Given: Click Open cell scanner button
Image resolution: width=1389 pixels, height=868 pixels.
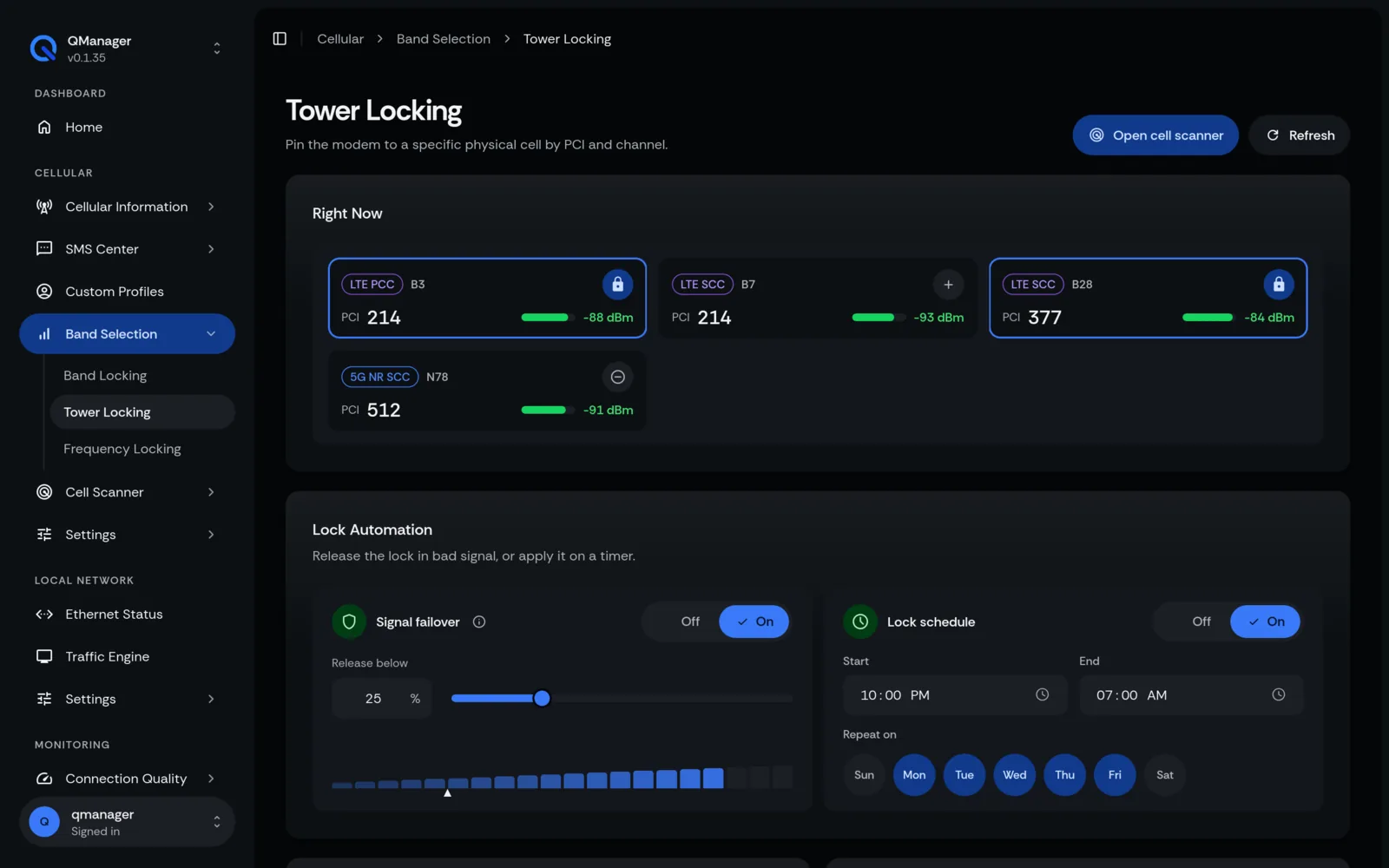Looking at the screenshot, I should pyautogui.click(x=1155, y=135).
